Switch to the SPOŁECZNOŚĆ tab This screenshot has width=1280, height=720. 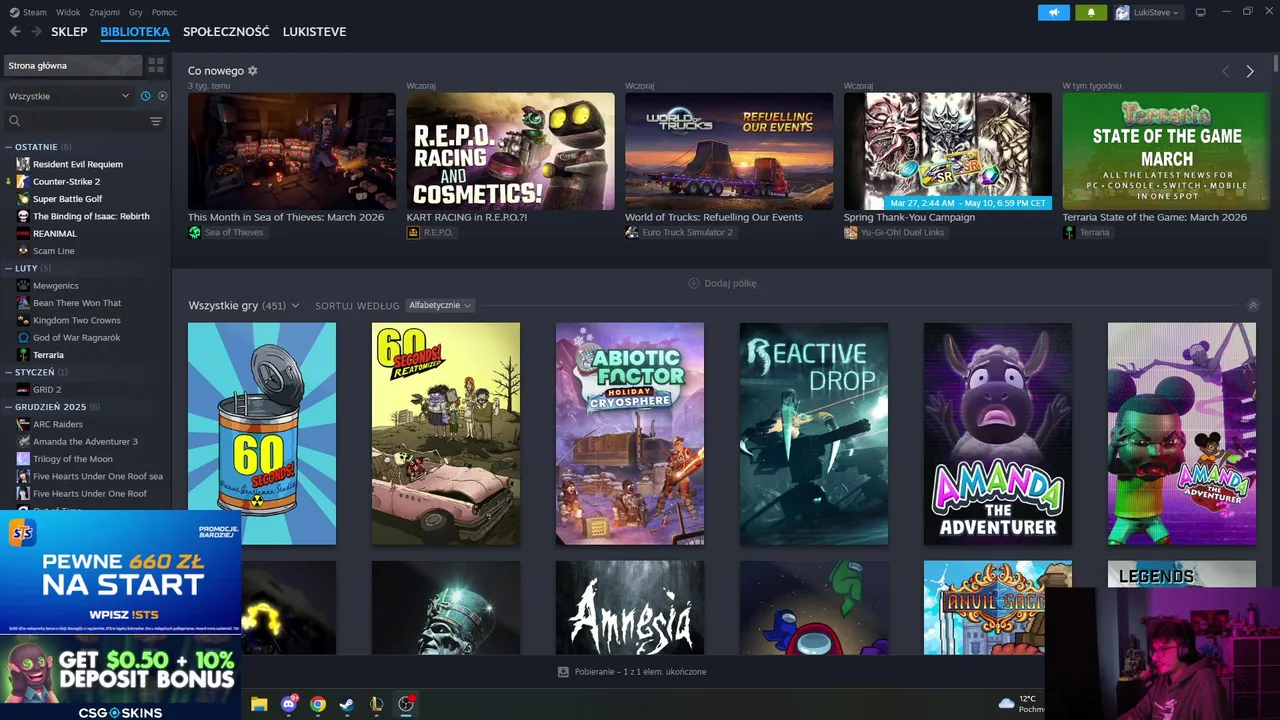click(x=226, y=32)
